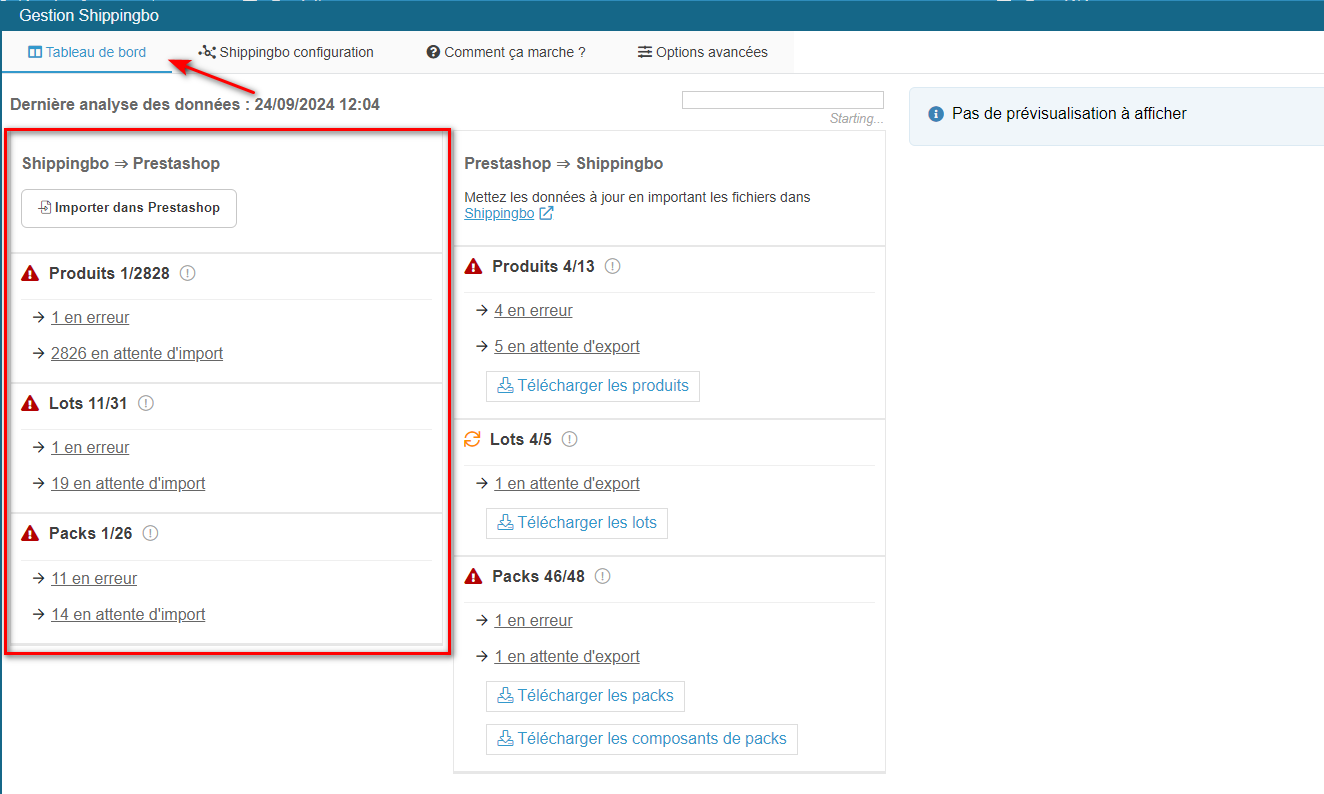Open the Tableau de bord tab
Image resolution: width=1324 pixels, height=794 pixels.
[x=87, y=52]
